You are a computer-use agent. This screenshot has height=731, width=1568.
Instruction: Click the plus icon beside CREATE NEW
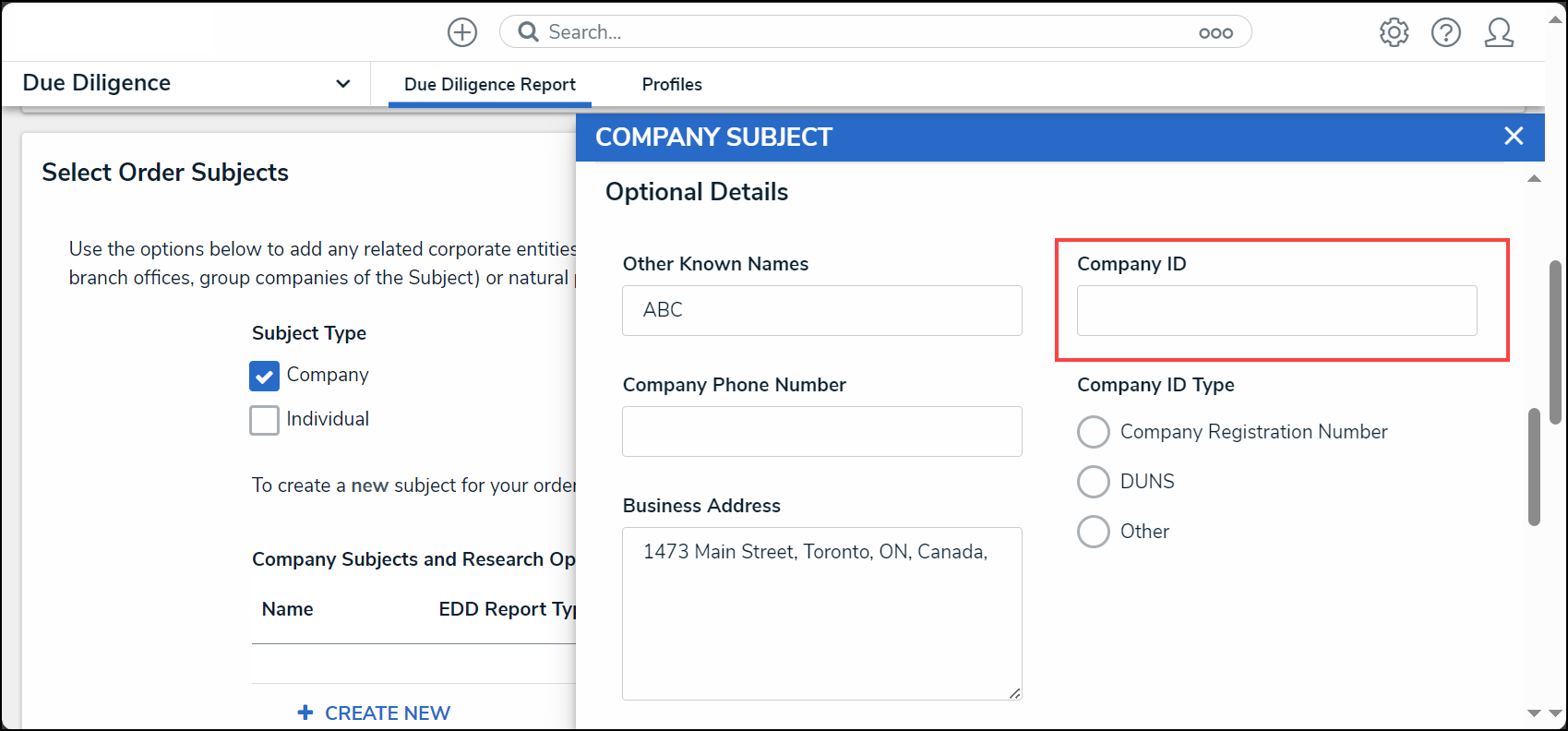click(x=305, y=713)
